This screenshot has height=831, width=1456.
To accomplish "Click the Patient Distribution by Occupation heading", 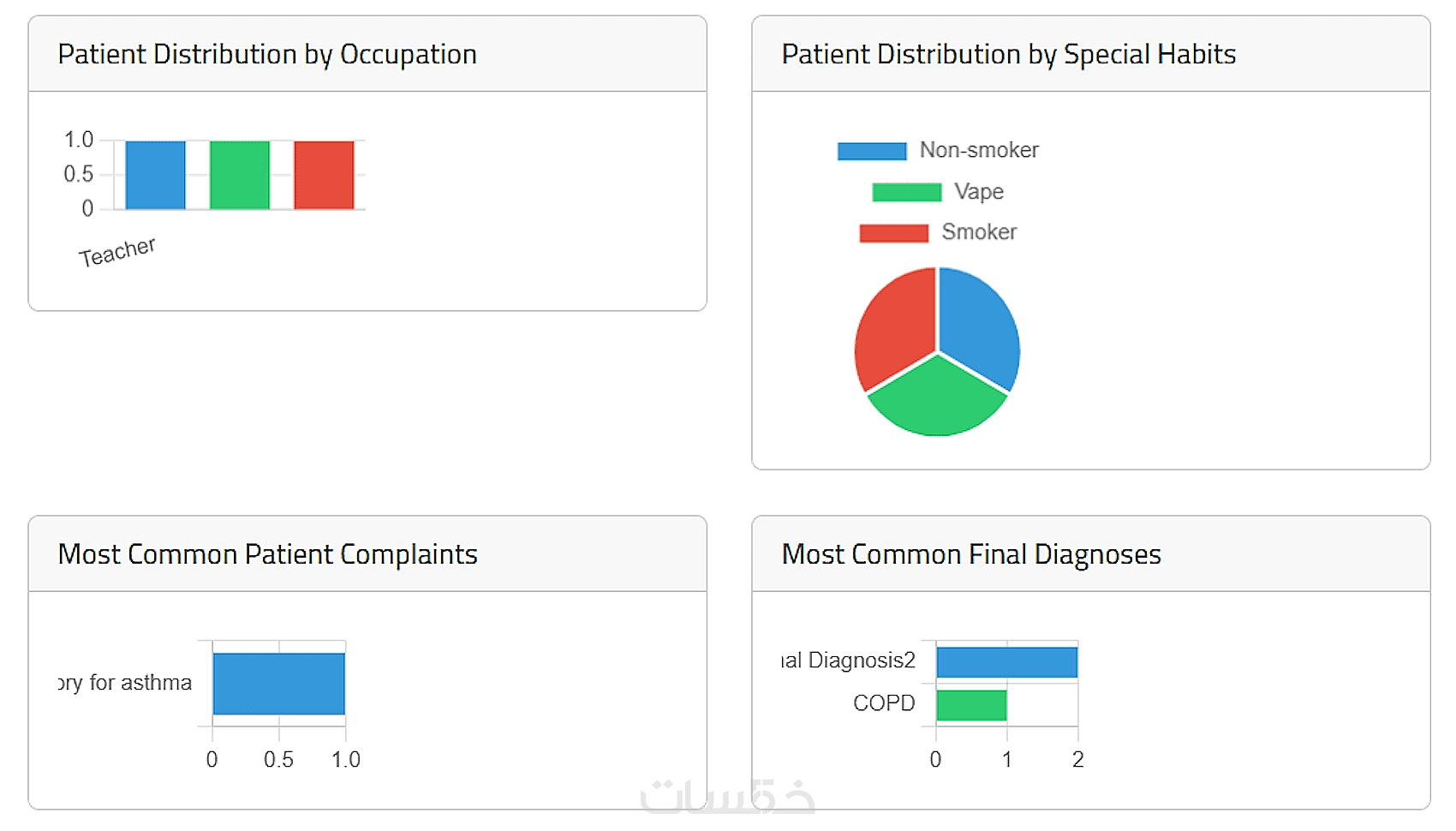I will tap(267, 54).
